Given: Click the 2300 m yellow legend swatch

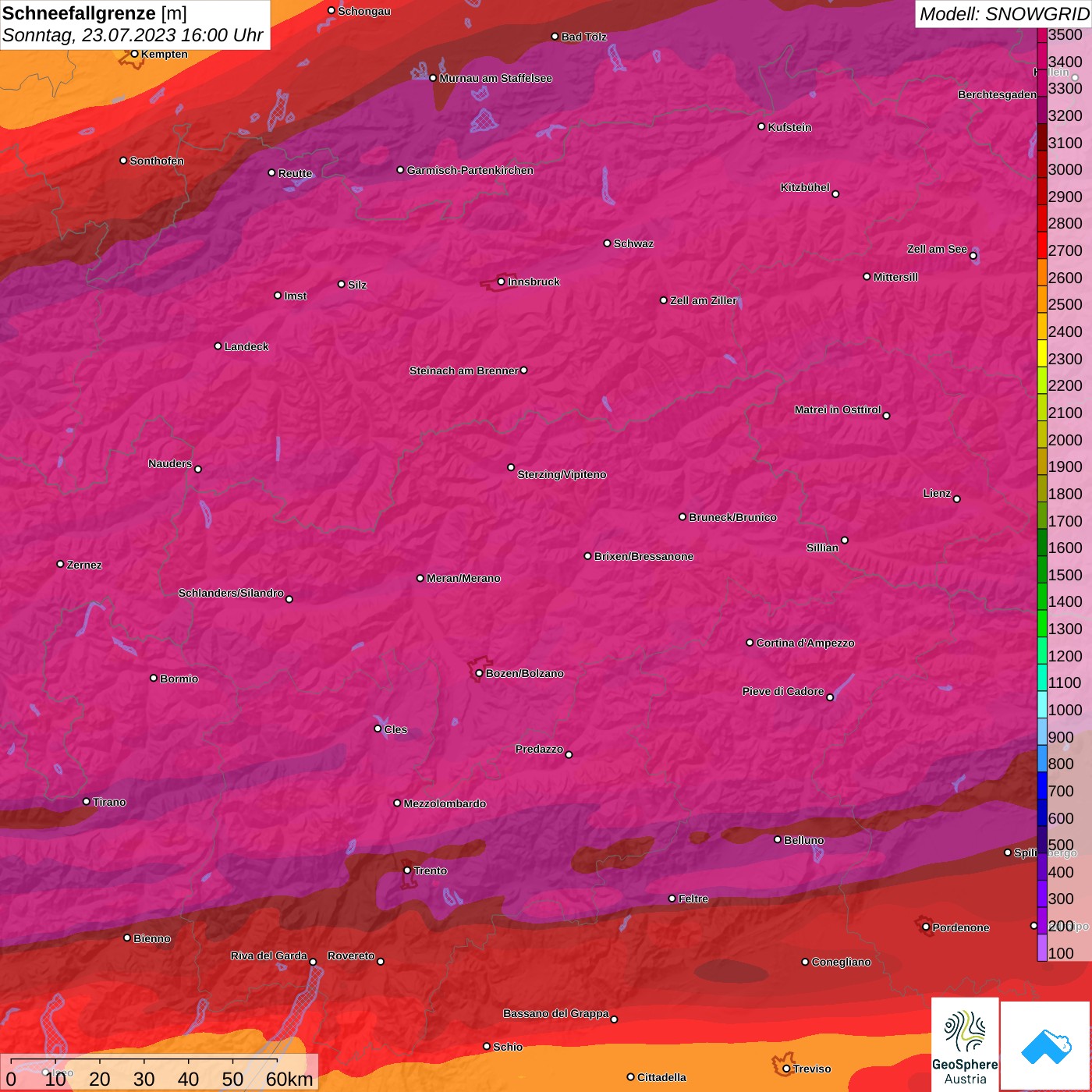Looking at the screenshot, I should pos(1042,353).
